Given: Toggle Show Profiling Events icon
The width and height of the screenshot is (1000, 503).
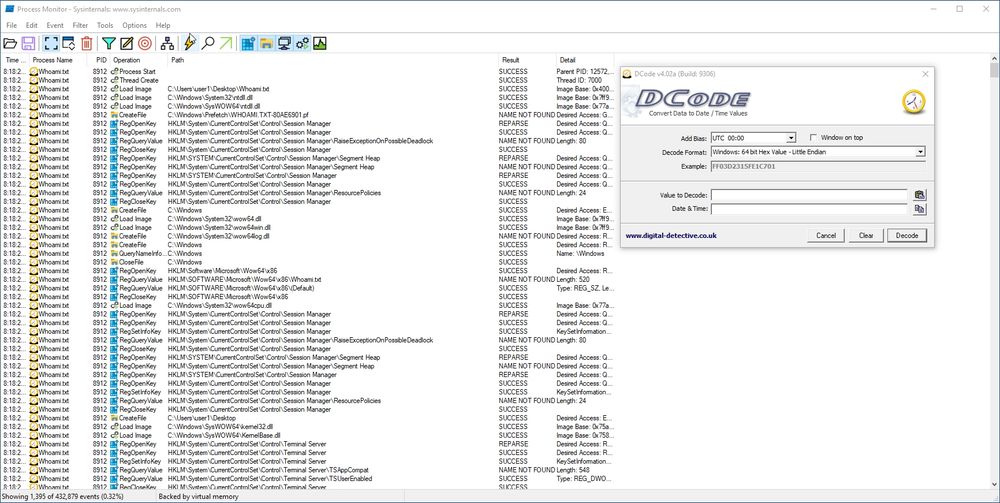Looking at the screenshot, I should (x=320, y=43).
